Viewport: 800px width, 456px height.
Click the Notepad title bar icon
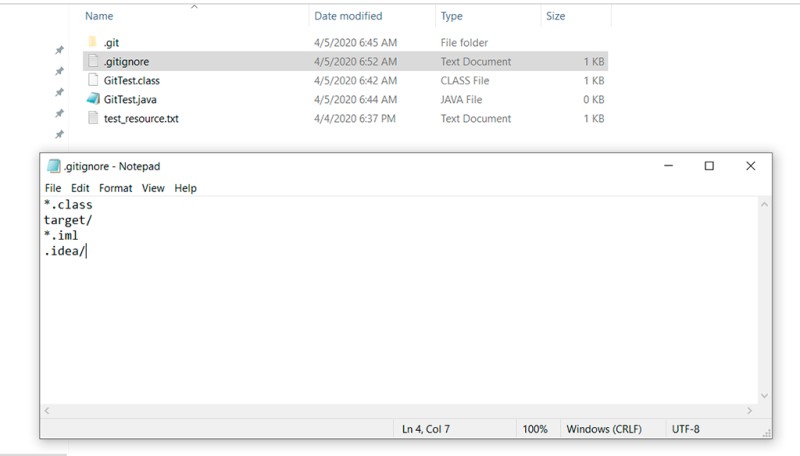[x=54, y=166]
